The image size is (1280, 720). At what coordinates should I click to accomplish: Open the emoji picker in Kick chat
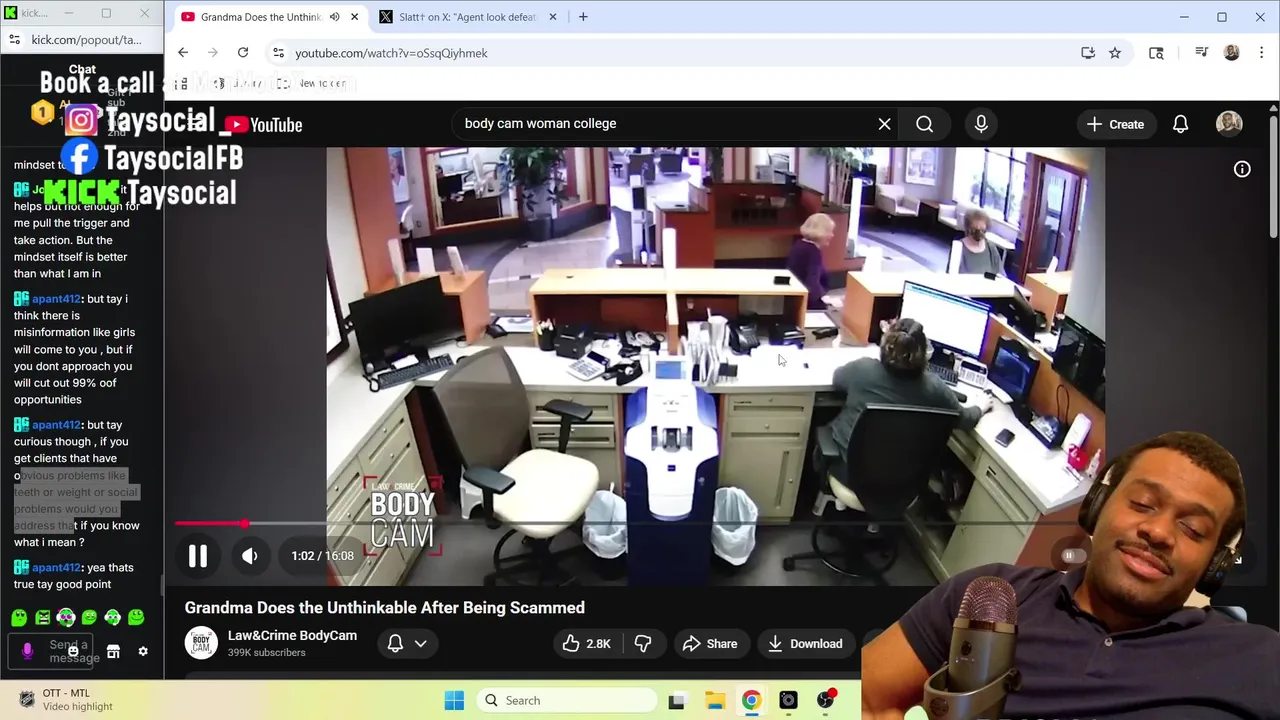pyautogui.click(x=73, y=651)
